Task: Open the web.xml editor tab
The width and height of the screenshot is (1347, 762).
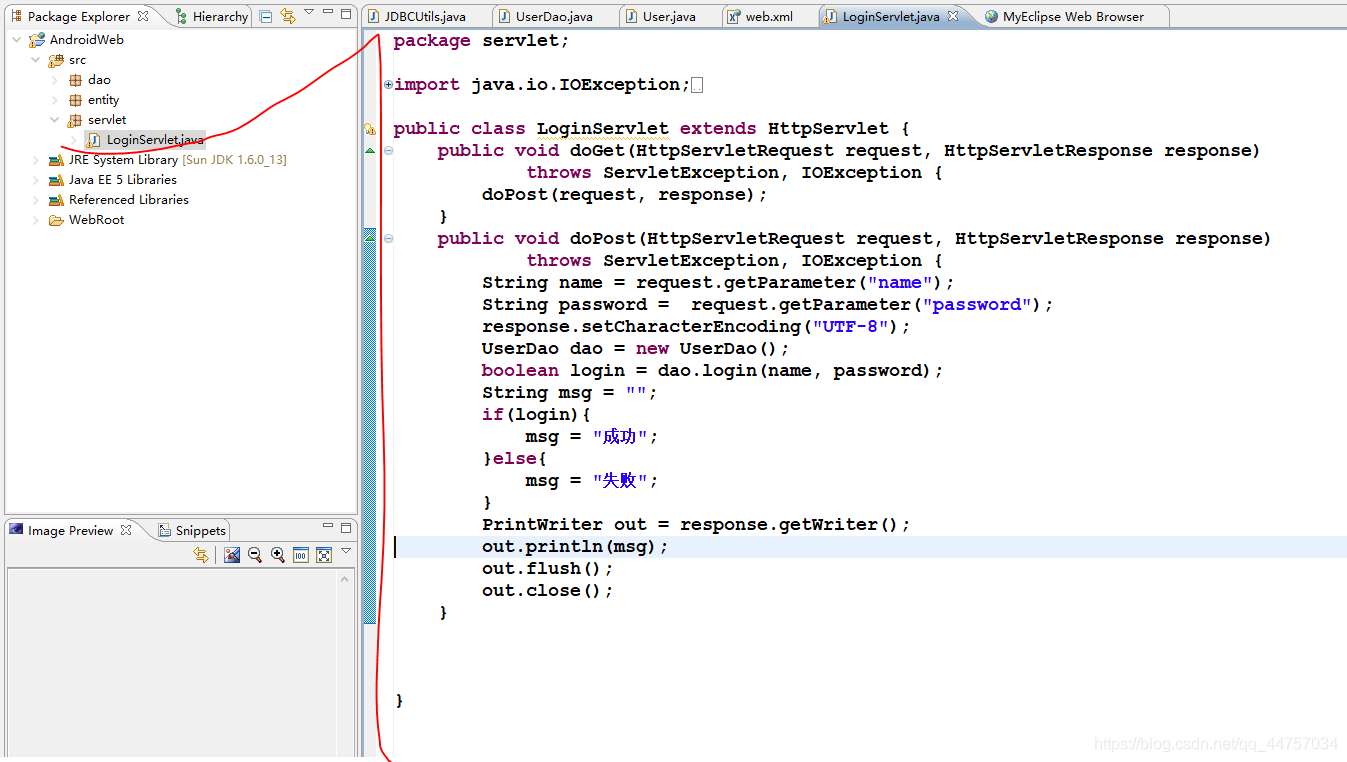Action: pos(766,15)
